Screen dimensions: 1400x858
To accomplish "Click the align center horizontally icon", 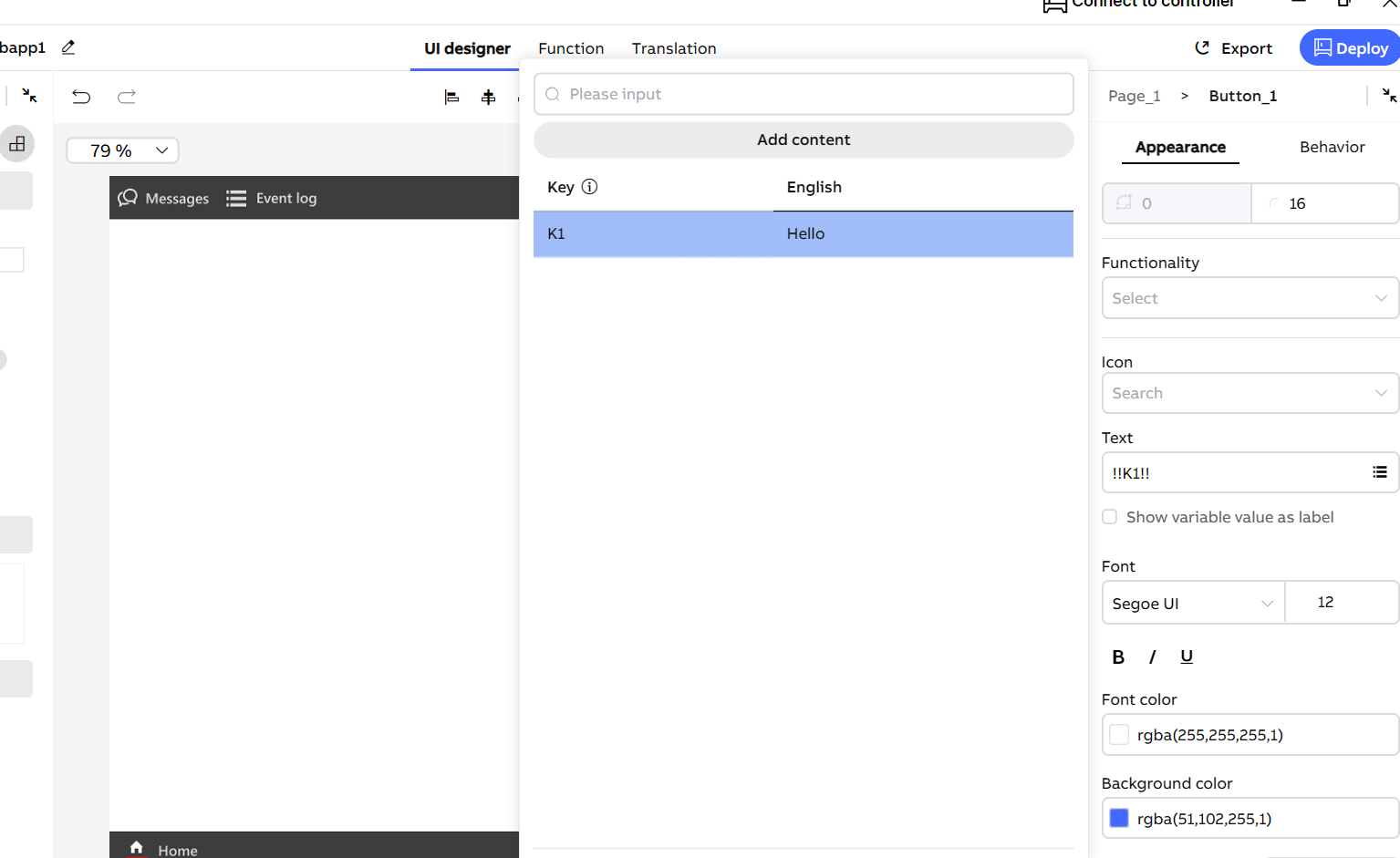I will point(489,97).
